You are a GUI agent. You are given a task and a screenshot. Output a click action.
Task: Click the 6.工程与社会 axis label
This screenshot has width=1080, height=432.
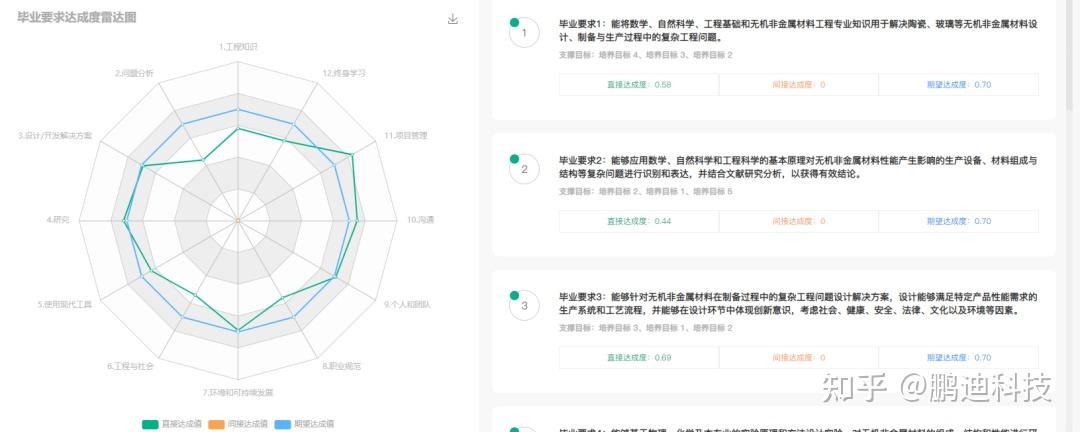pos(130,366)
